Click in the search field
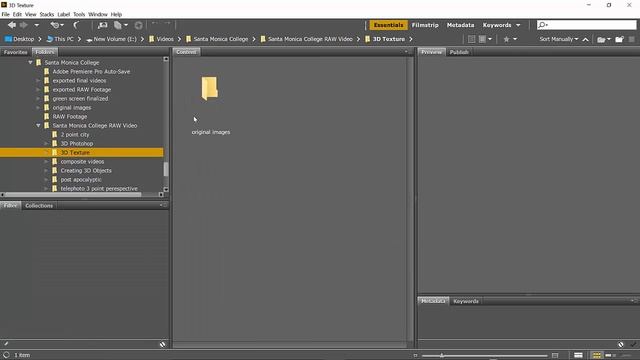 tap(587, 25)
